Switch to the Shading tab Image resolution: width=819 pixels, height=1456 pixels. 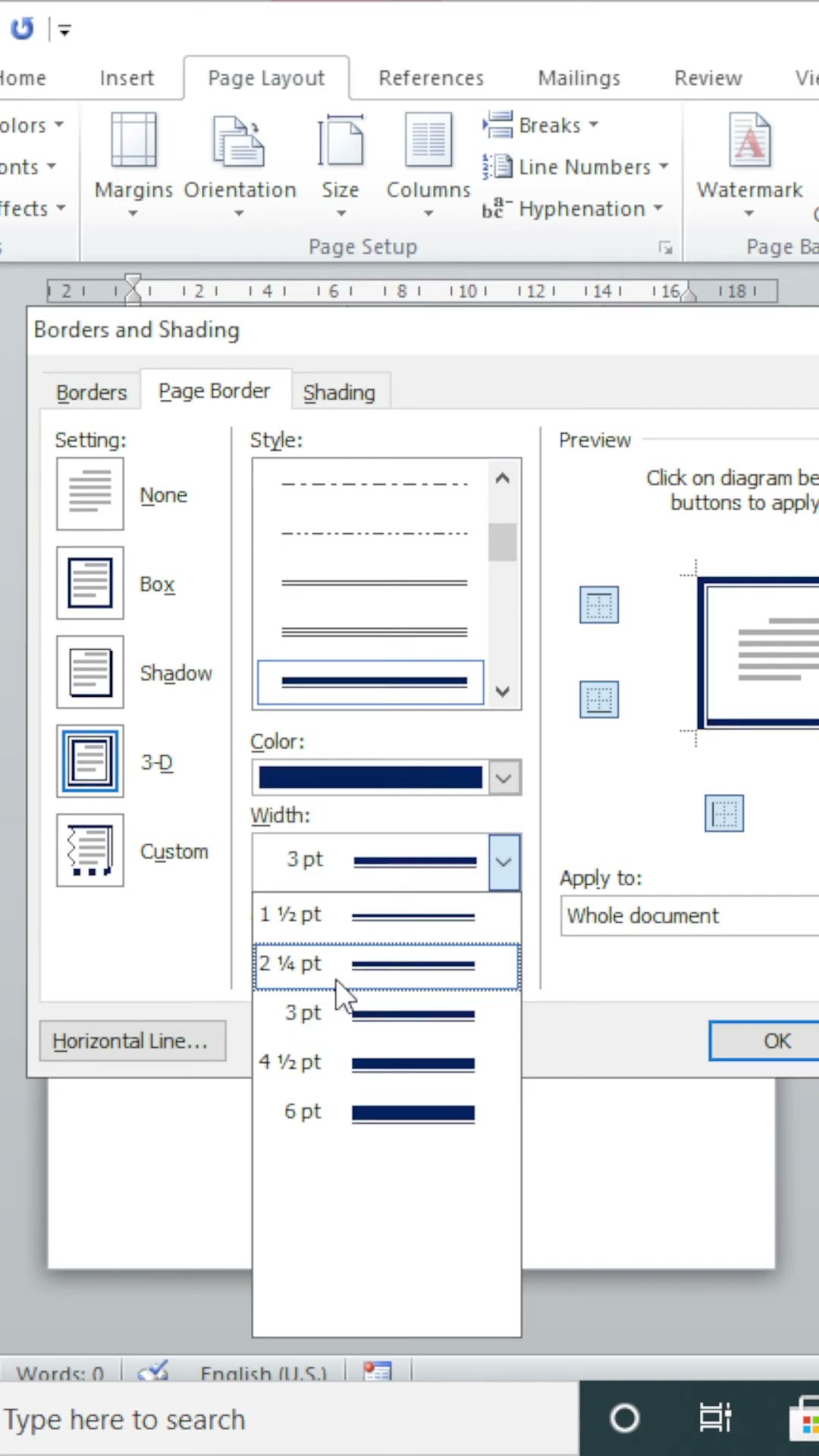click(x=340, y=392)
